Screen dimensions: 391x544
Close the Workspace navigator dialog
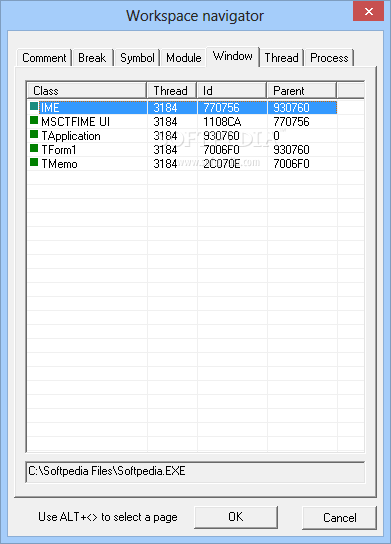368,11
